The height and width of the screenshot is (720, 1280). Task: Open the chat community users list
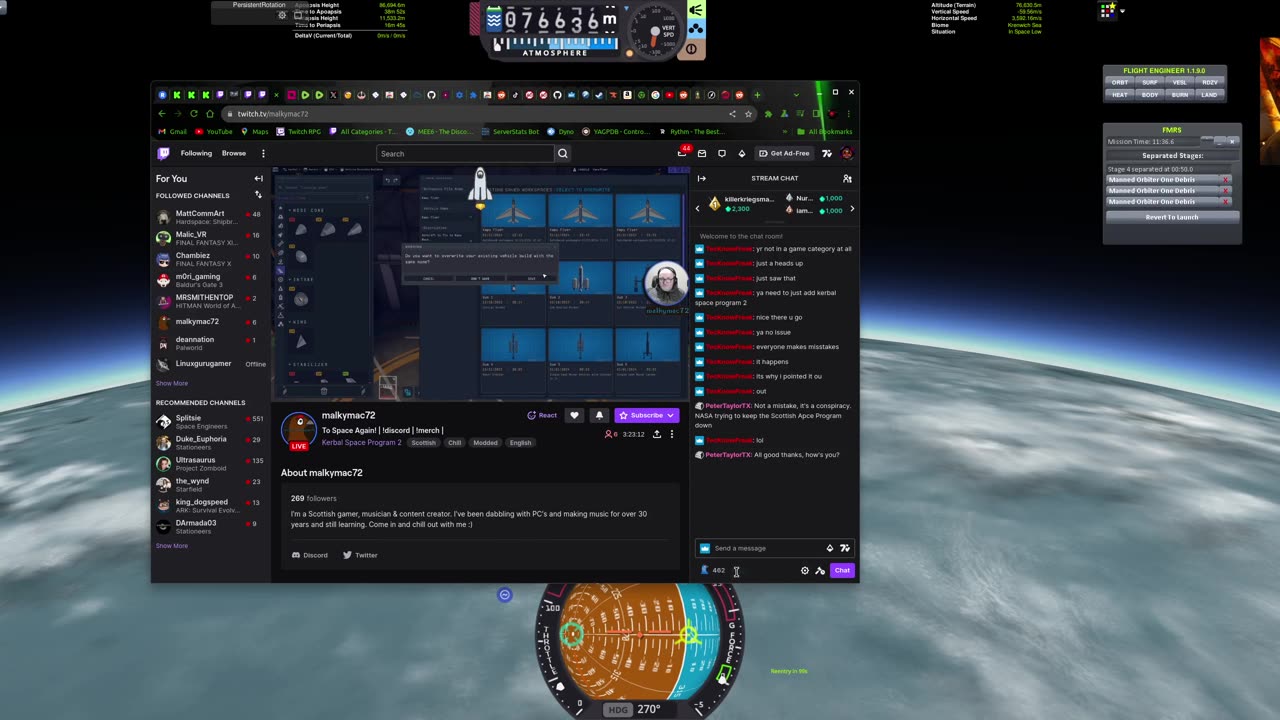(847, 178)
